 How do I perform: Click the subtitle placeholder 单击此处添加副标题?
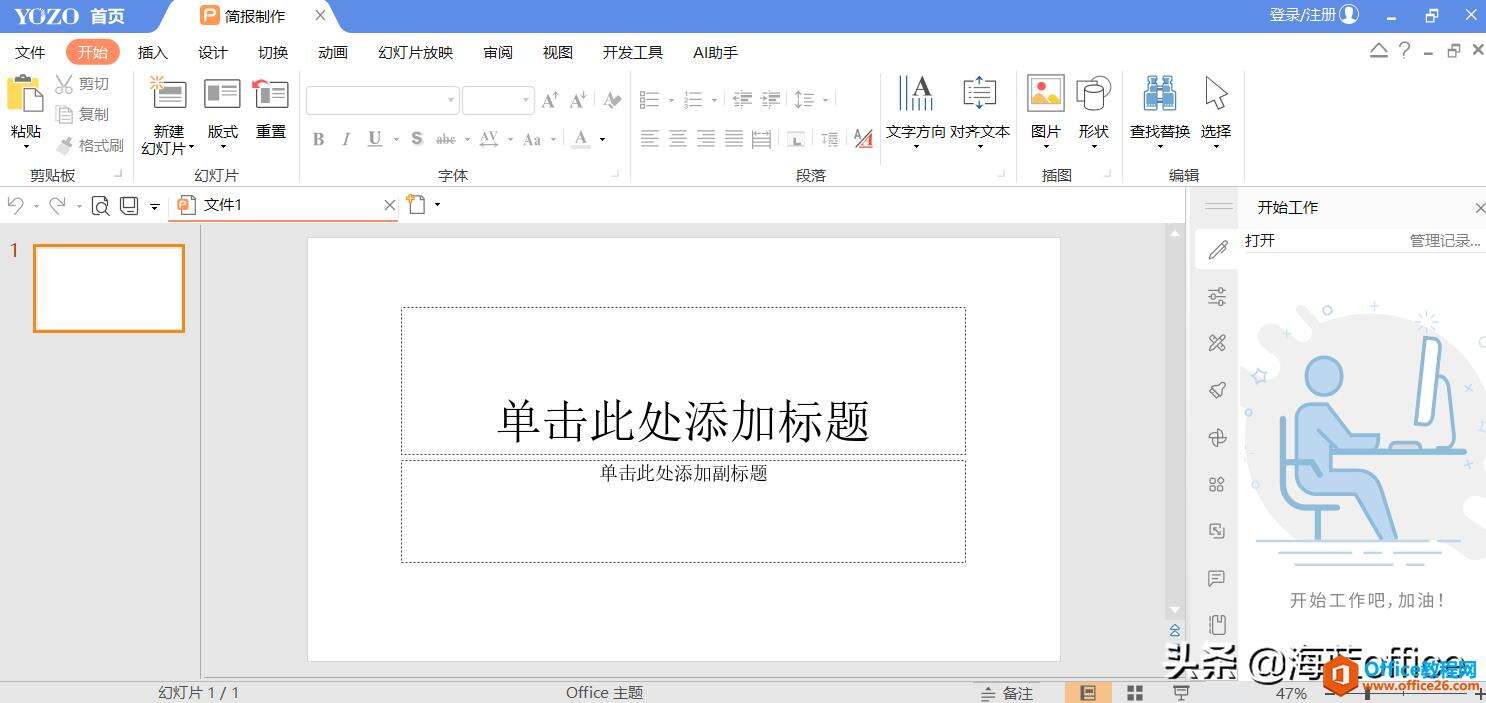(x=683, y=511)
